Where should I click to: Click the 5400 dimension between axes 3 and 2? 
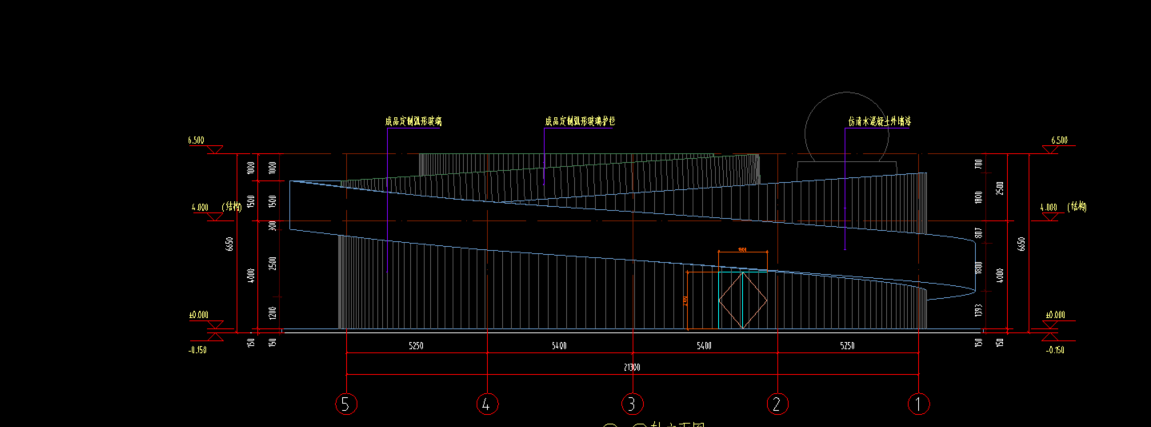click(702, 346)
